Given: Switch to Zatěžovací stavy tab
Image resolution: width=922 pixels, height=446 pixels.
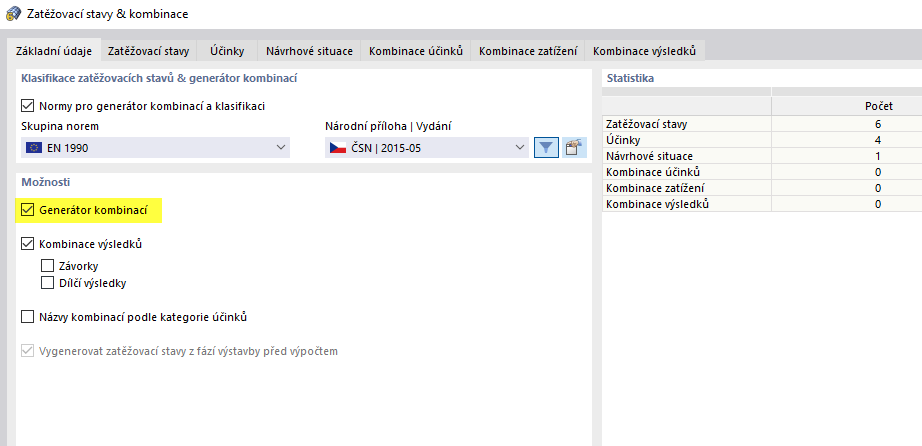Looking at the screenshot, I should click(x=148, y=50).
